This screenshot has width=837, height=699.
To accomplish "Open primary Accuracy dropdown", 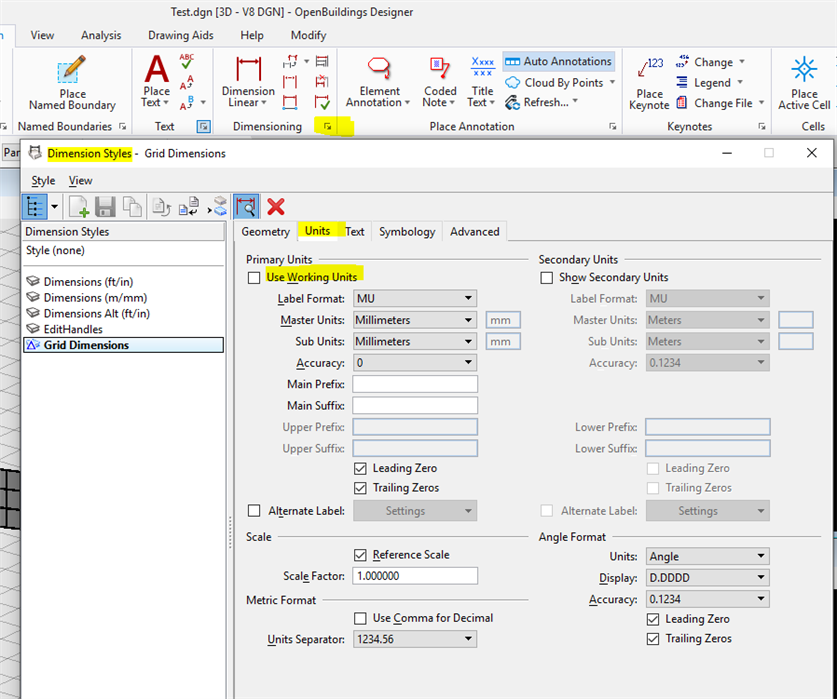I will [415, 363].
